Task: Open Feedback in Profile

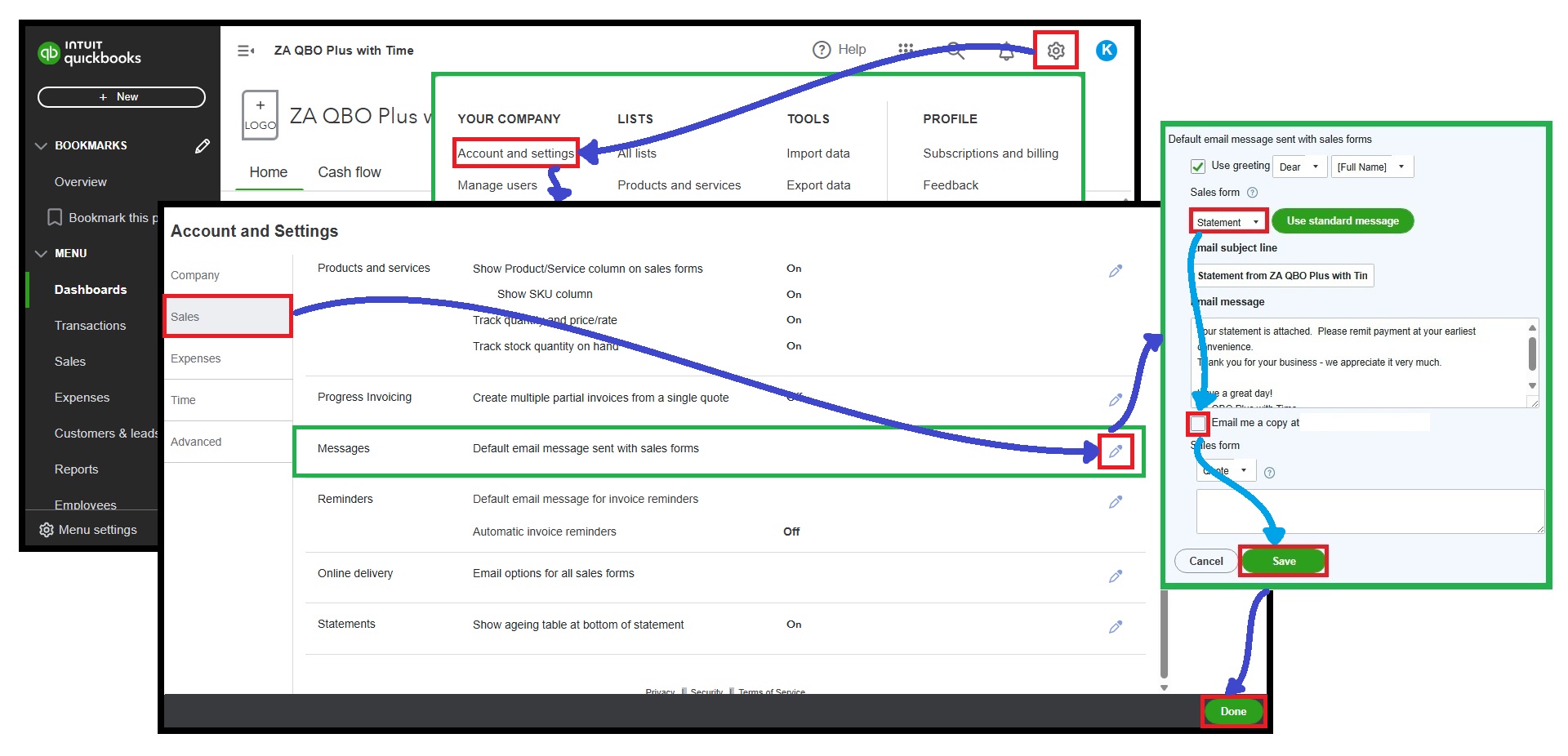Action: click(x=951, y=185)
